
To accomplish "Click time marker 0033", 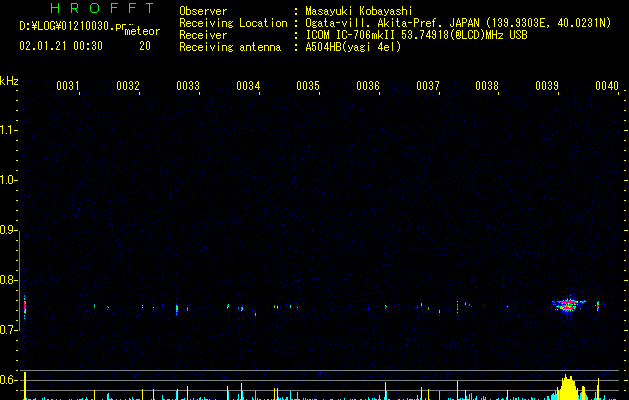I will click(x=188, y=86).
